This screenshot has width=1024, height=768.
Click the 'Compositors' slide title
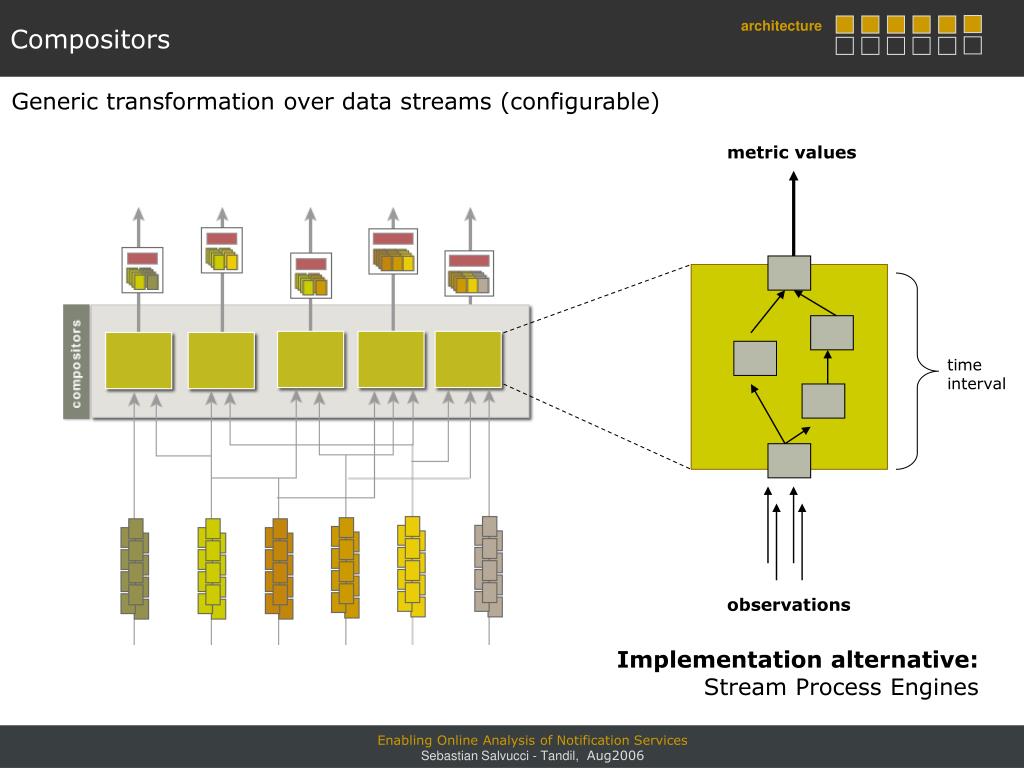point(90,40)
